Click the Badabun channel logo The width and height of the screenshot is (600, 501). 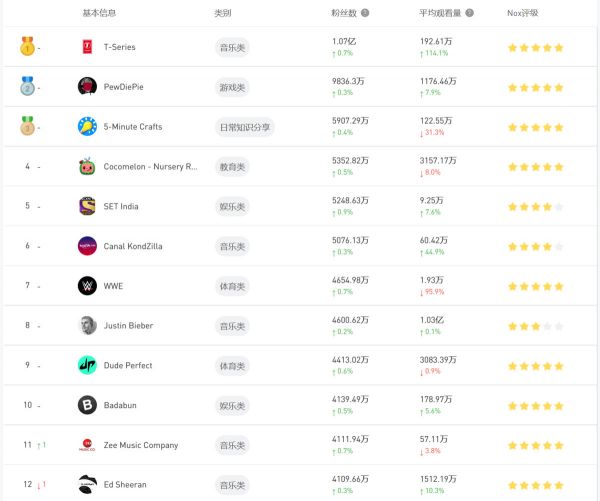[x=87, y=405]
